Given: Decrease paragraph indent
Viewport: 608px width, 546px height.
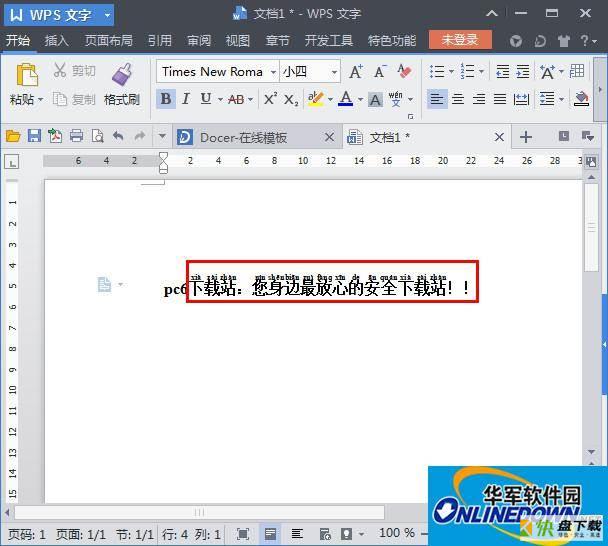Looking at the screenshot, I should 503,72.
